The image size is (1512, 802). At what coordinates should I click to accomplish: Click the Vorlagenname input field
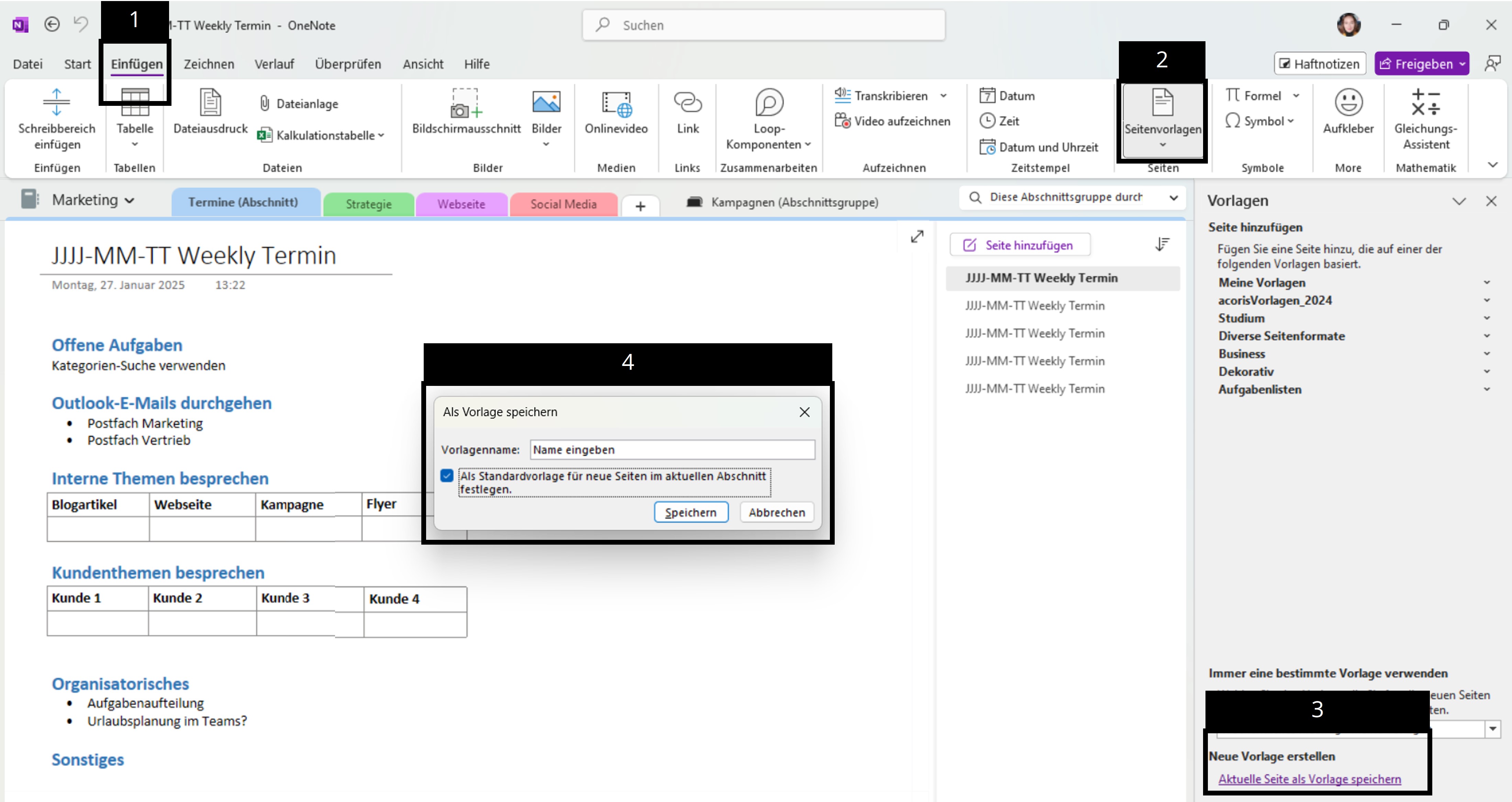coord(671,450)
